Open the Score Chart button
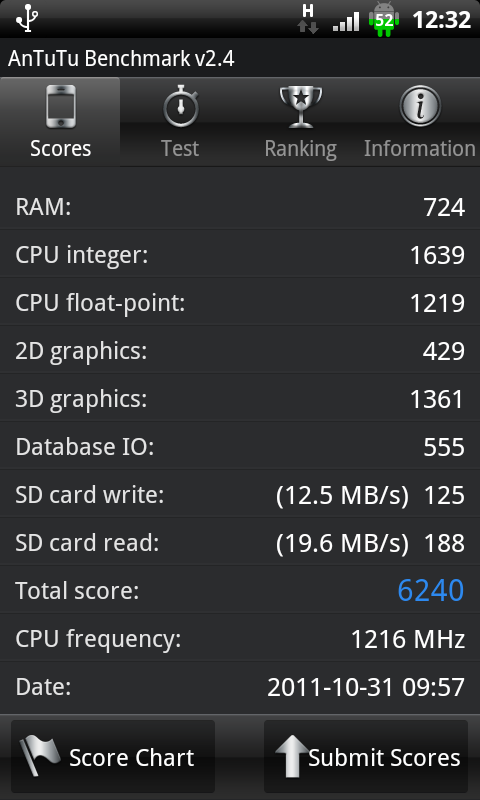 [x=113, y=756]
